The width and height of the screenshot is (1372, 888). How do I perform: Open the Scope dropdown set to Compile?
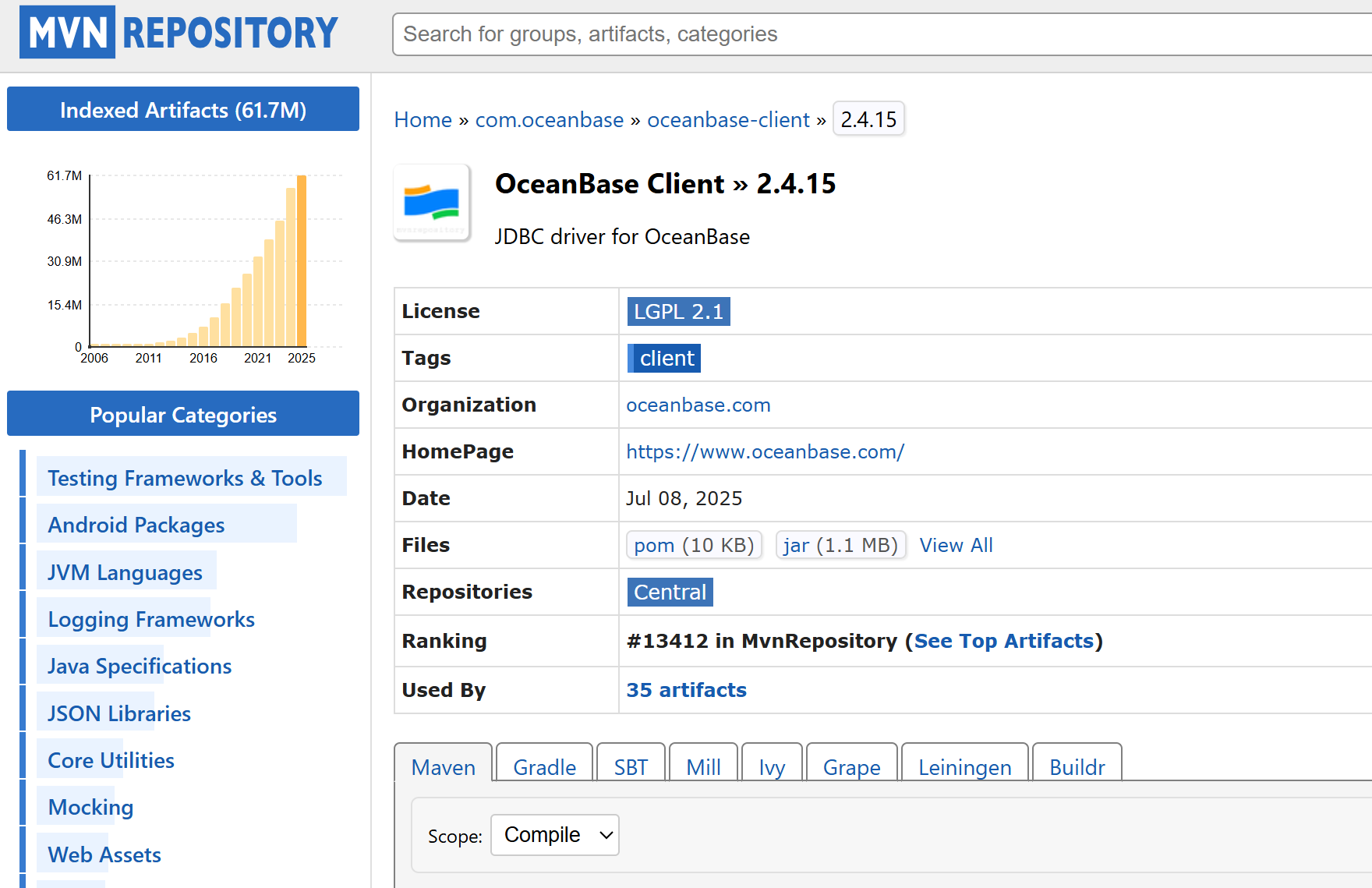555,835
